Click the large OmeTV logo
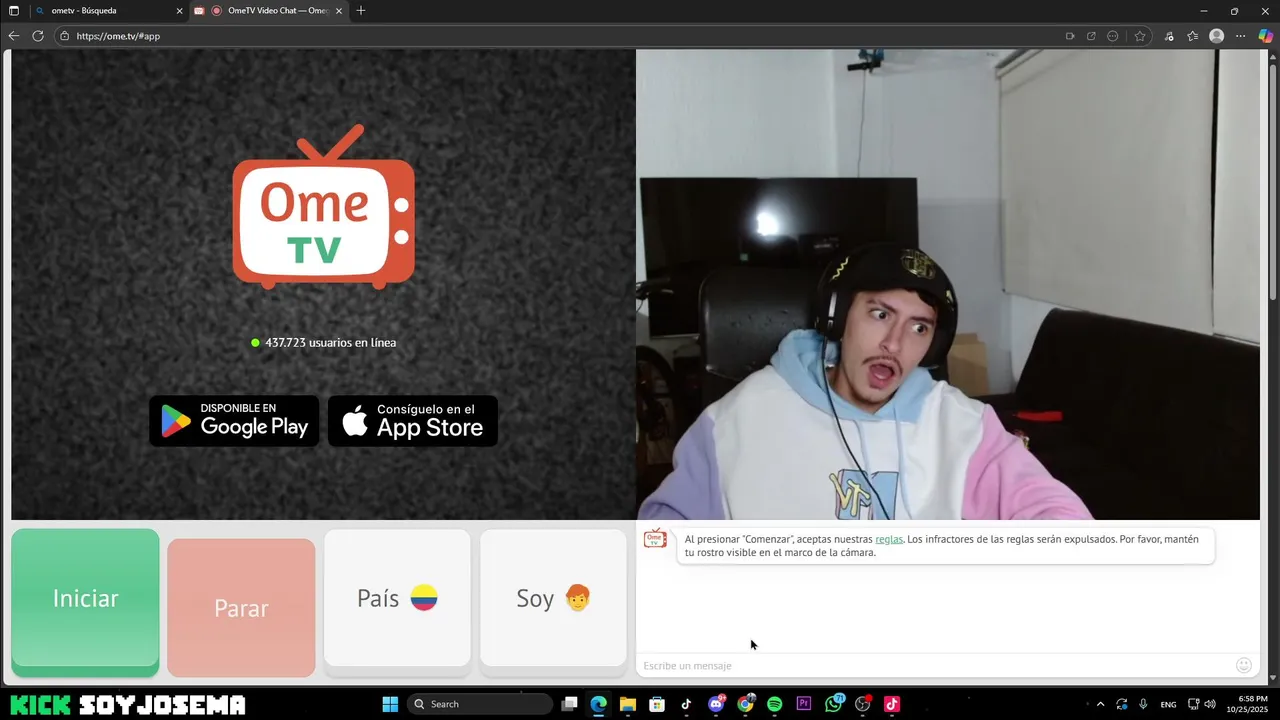Image resolution: width=1280 pixels, height=720 pixels. (x=324, y=207)
